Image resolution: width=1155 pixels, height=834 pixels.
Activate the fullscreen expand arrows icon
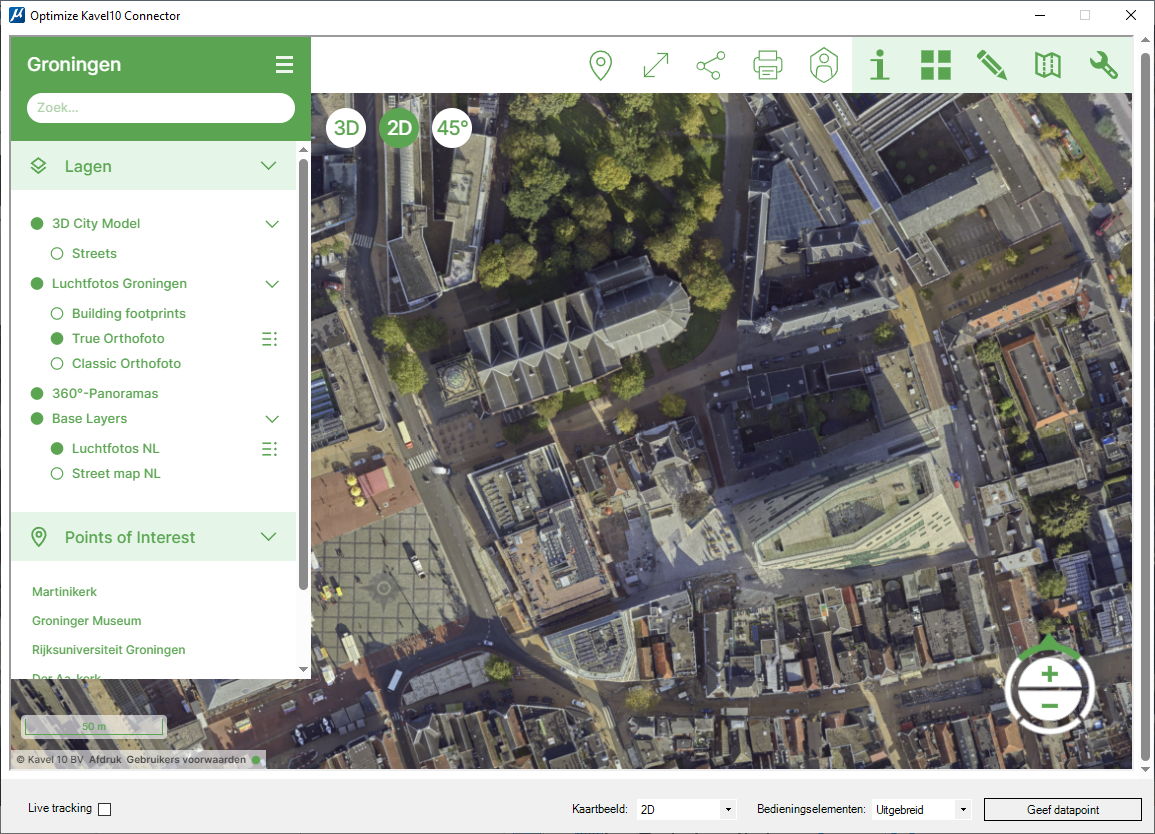click(656, 65)
